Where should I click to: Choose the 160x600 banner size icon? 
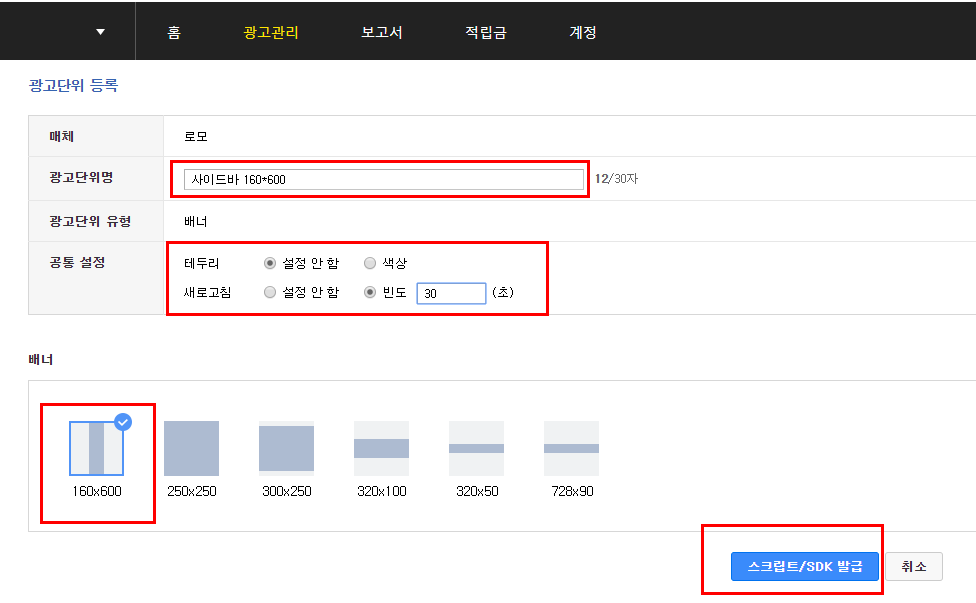click(96, 448)
